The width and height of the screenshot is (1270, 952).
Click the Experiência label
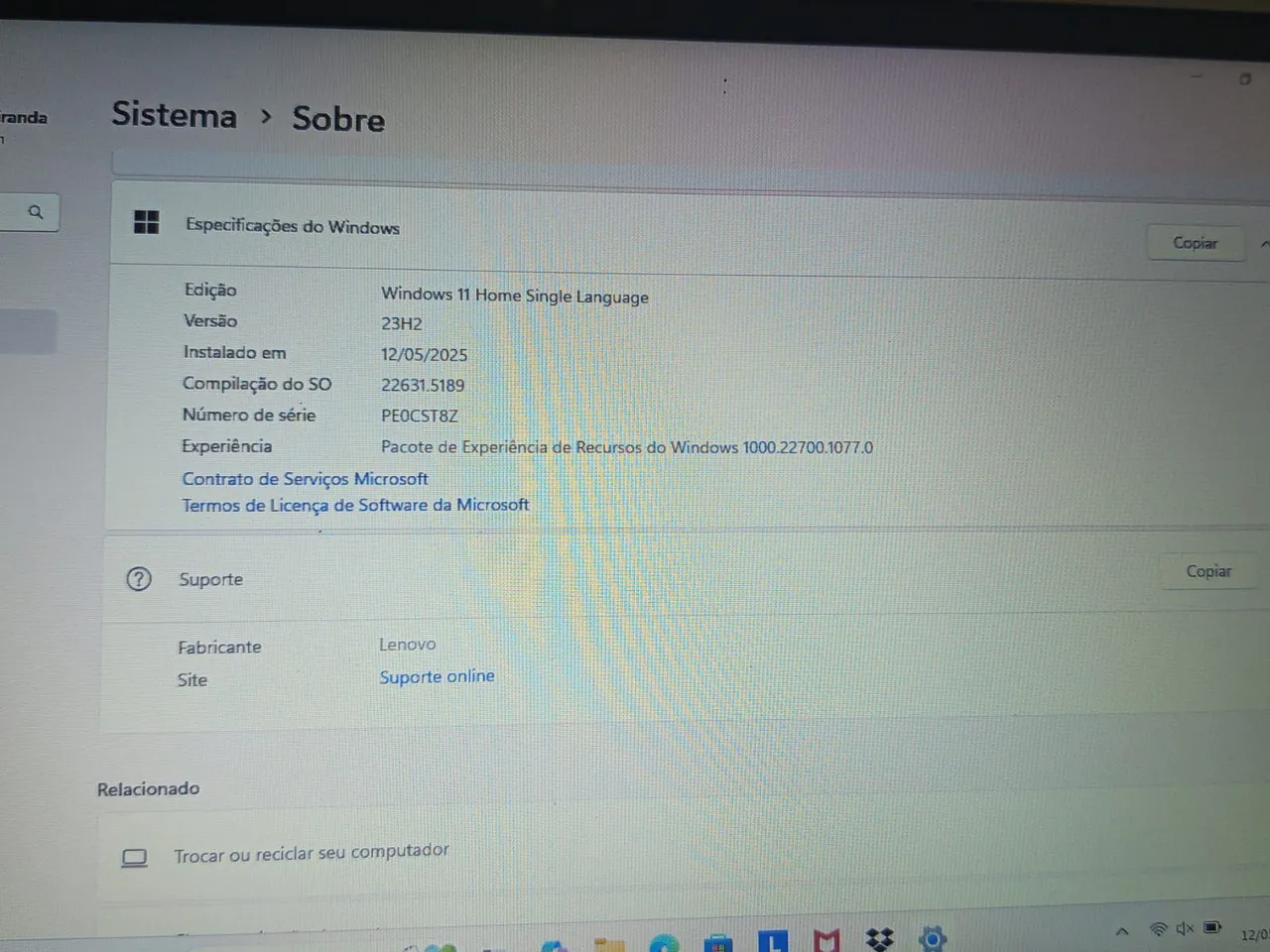click(226, 446)
